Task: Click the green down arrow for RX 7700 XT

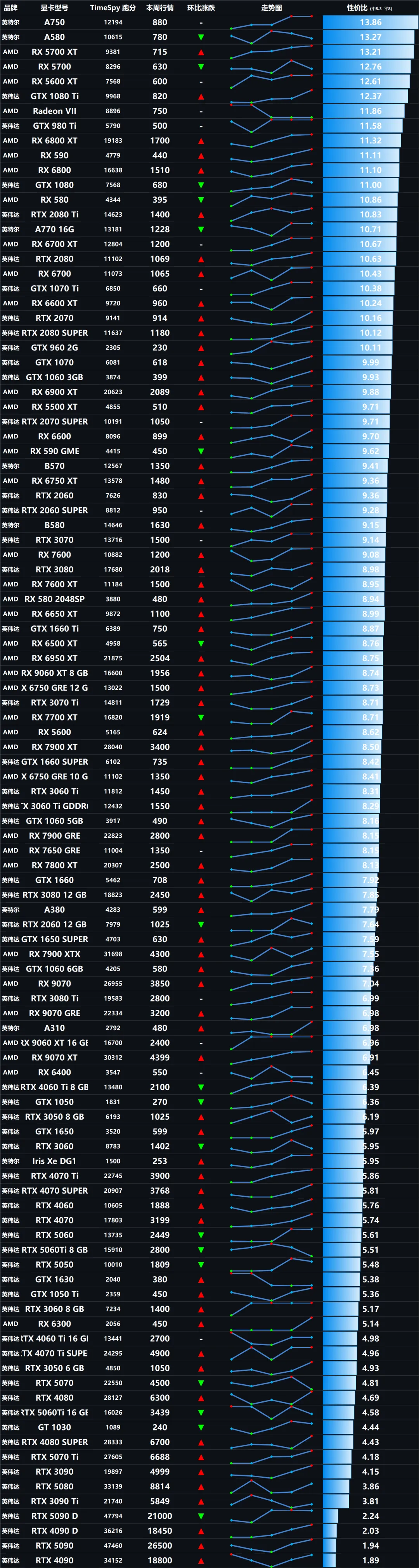Action: (201, 718)
